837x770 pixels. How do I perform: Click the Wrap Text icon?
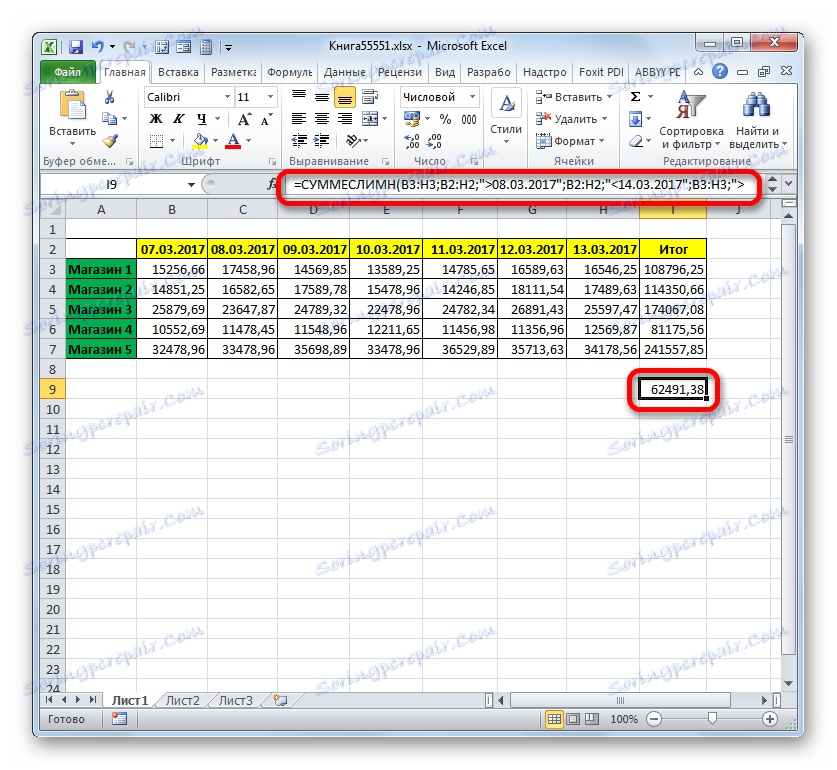click(x=369, y=97)
